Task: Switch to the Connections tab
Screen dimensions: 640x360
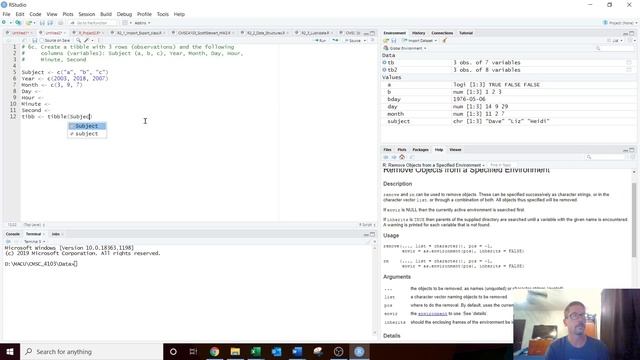Action: [442, 33]
